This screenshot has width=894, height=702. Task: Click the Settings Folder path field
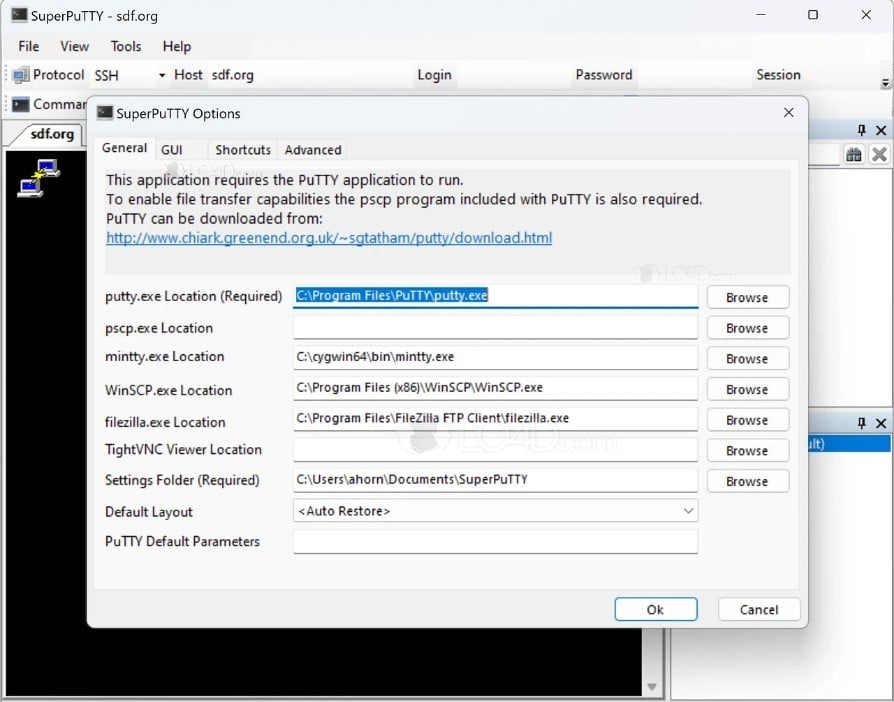click(495, 480)
